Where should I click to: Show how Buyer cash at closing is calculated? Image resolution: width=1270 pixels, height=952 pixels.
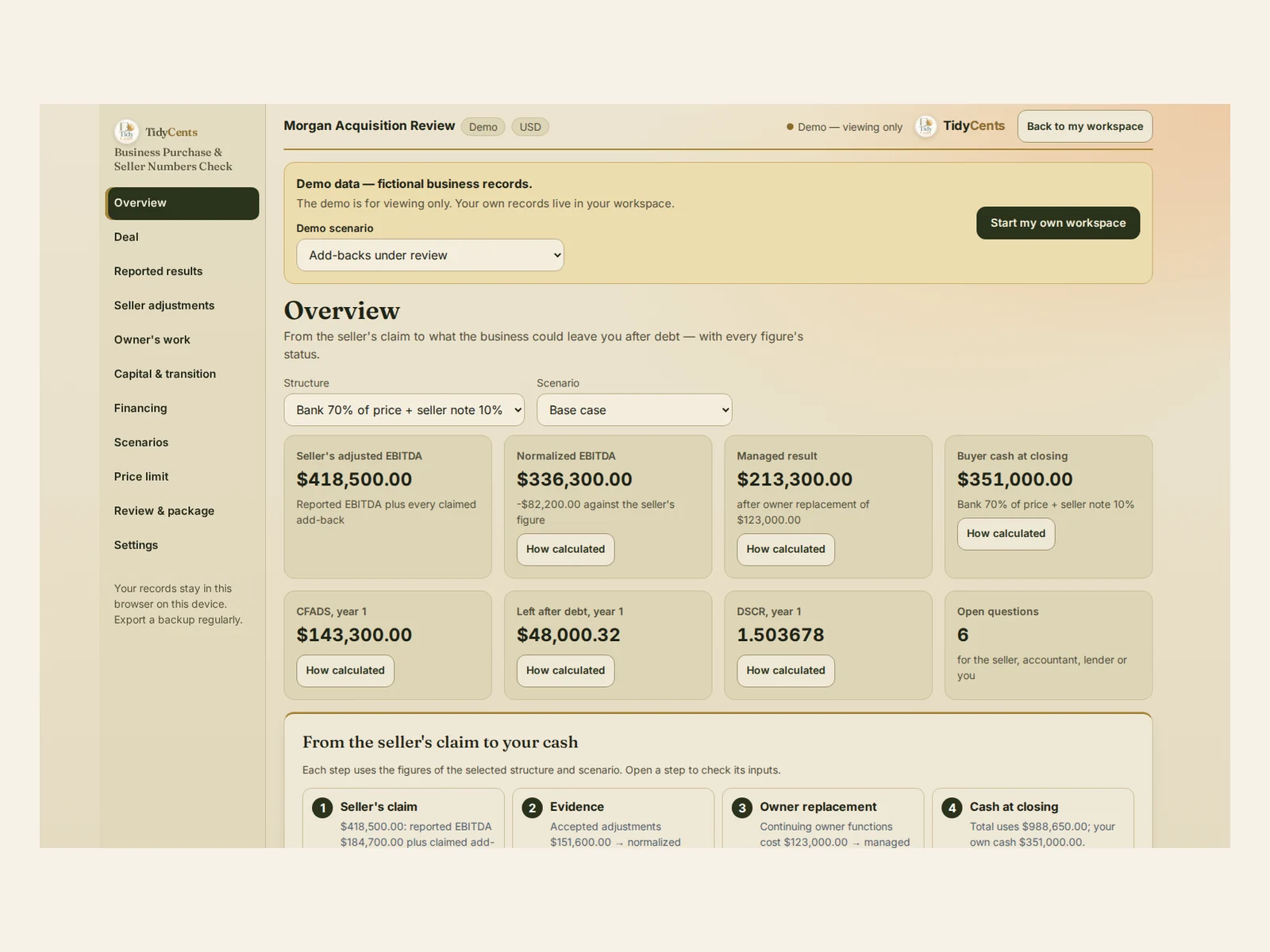pos(1006,534)
